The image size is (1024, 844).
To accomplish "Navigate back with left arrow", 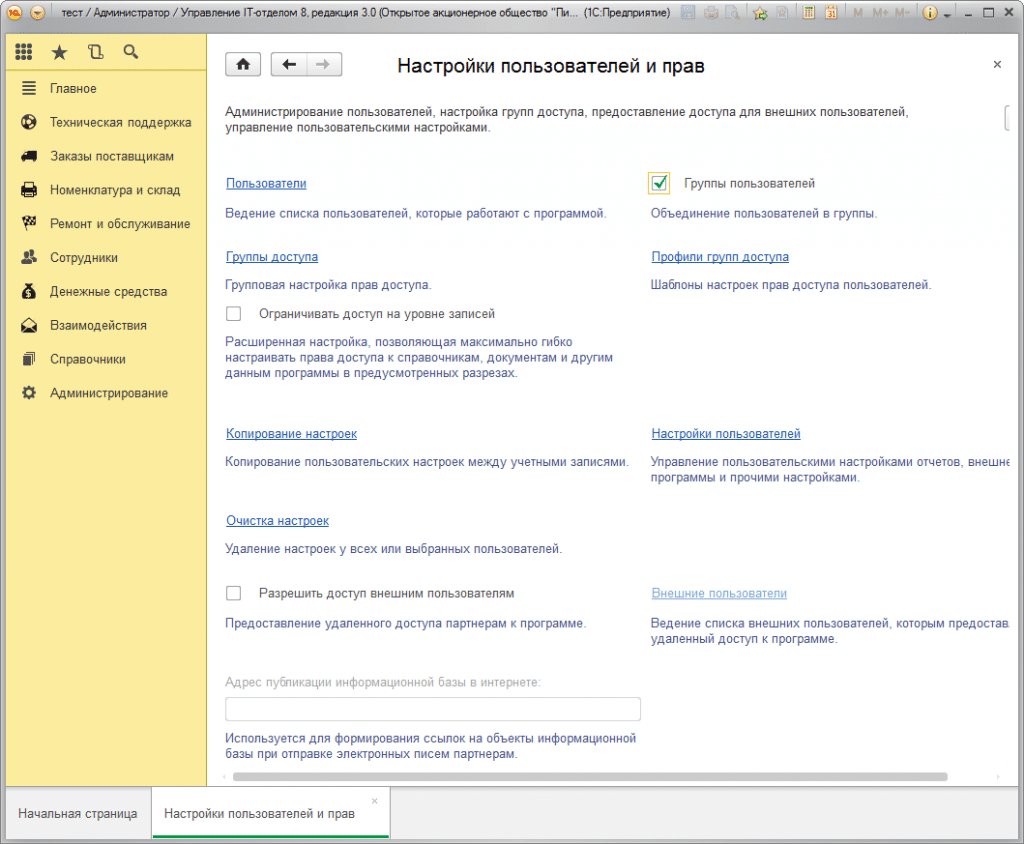I will tap(289, 64).
